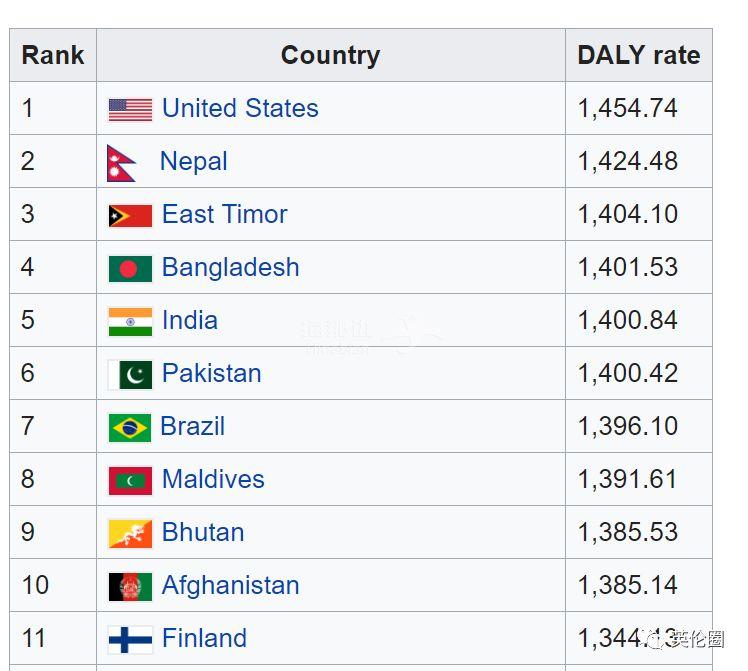The height and width of the screenshot is (671, 748).
Task: Open the Nepal country link
Action: coord(194,162)
